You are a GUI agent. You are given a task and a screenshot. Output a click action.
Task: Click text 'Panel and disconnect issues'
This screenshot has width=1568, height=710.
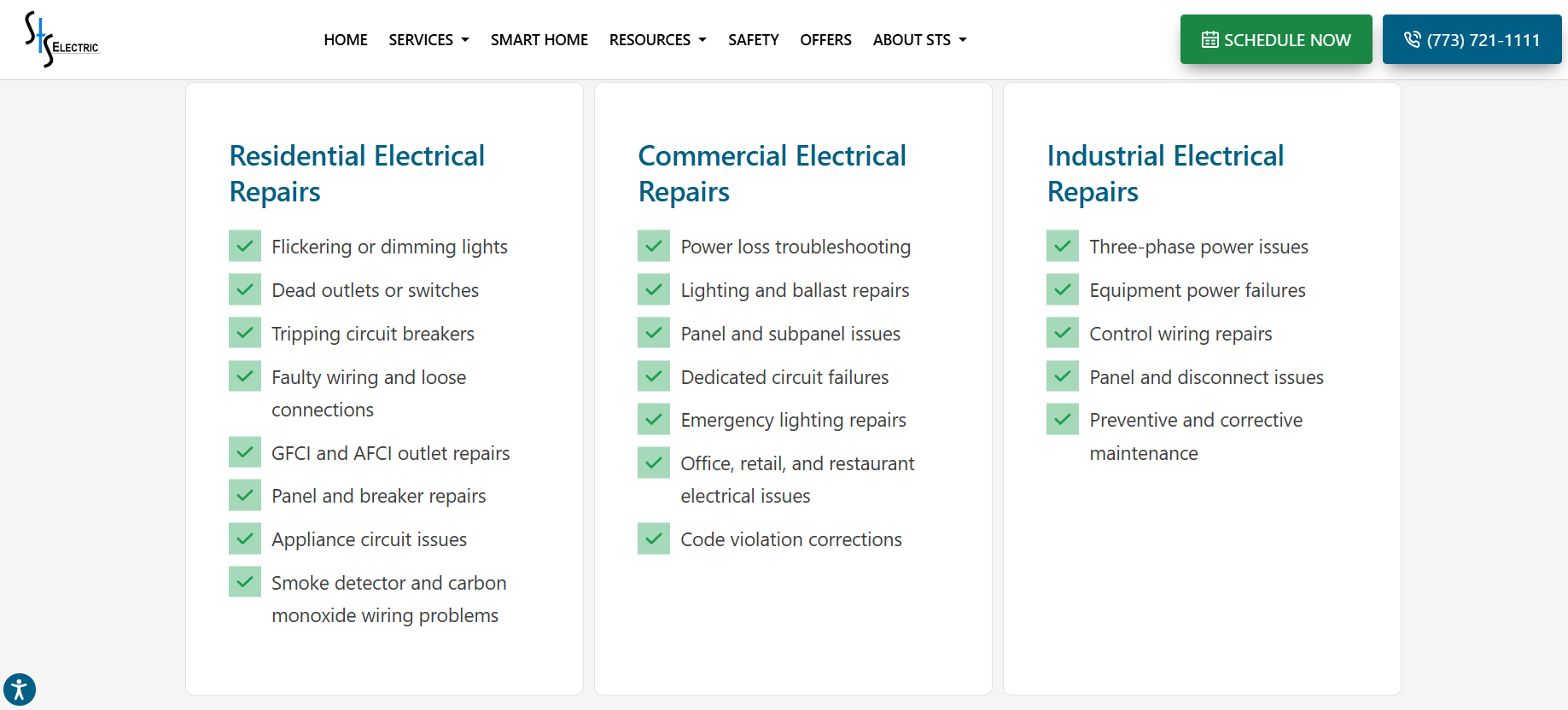tap(1206, 377)
